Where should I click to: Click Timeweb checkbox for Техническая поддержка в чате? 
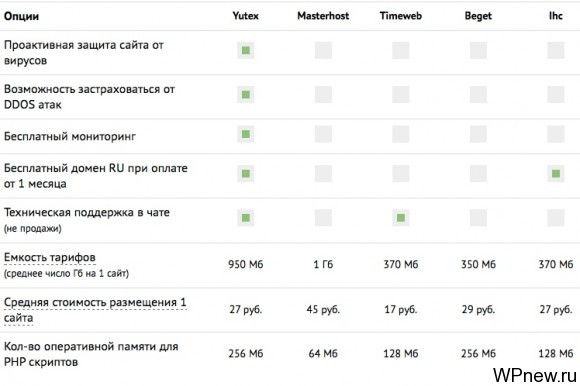(401, 218)
